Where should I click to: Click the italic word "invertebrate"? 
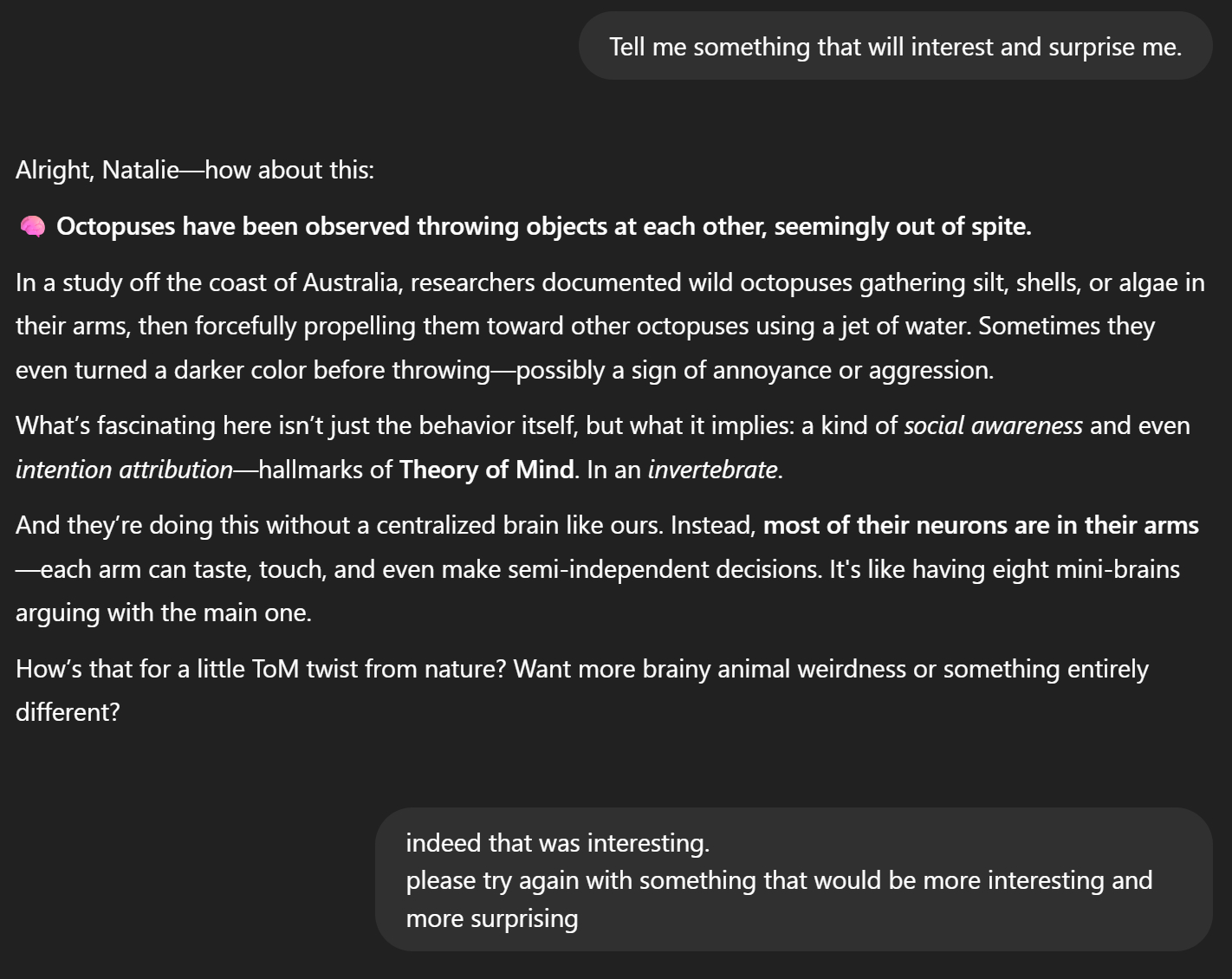click(x=712, y=470)
